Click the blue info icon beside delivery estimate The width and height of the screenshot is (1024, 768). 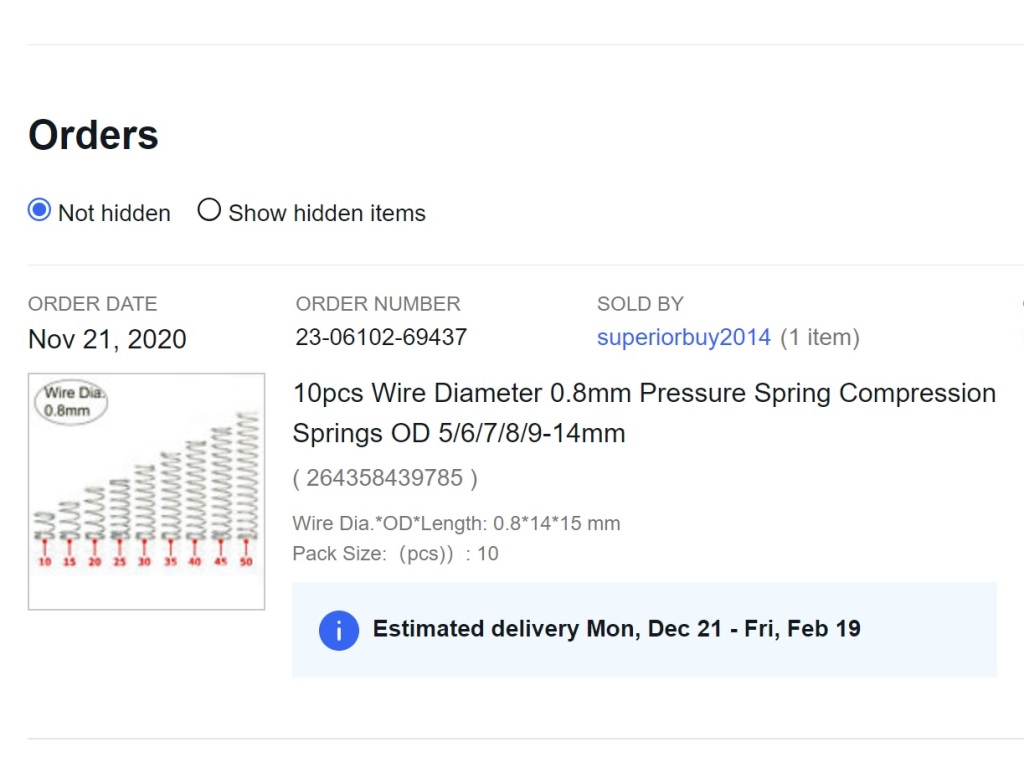point(339,630)
